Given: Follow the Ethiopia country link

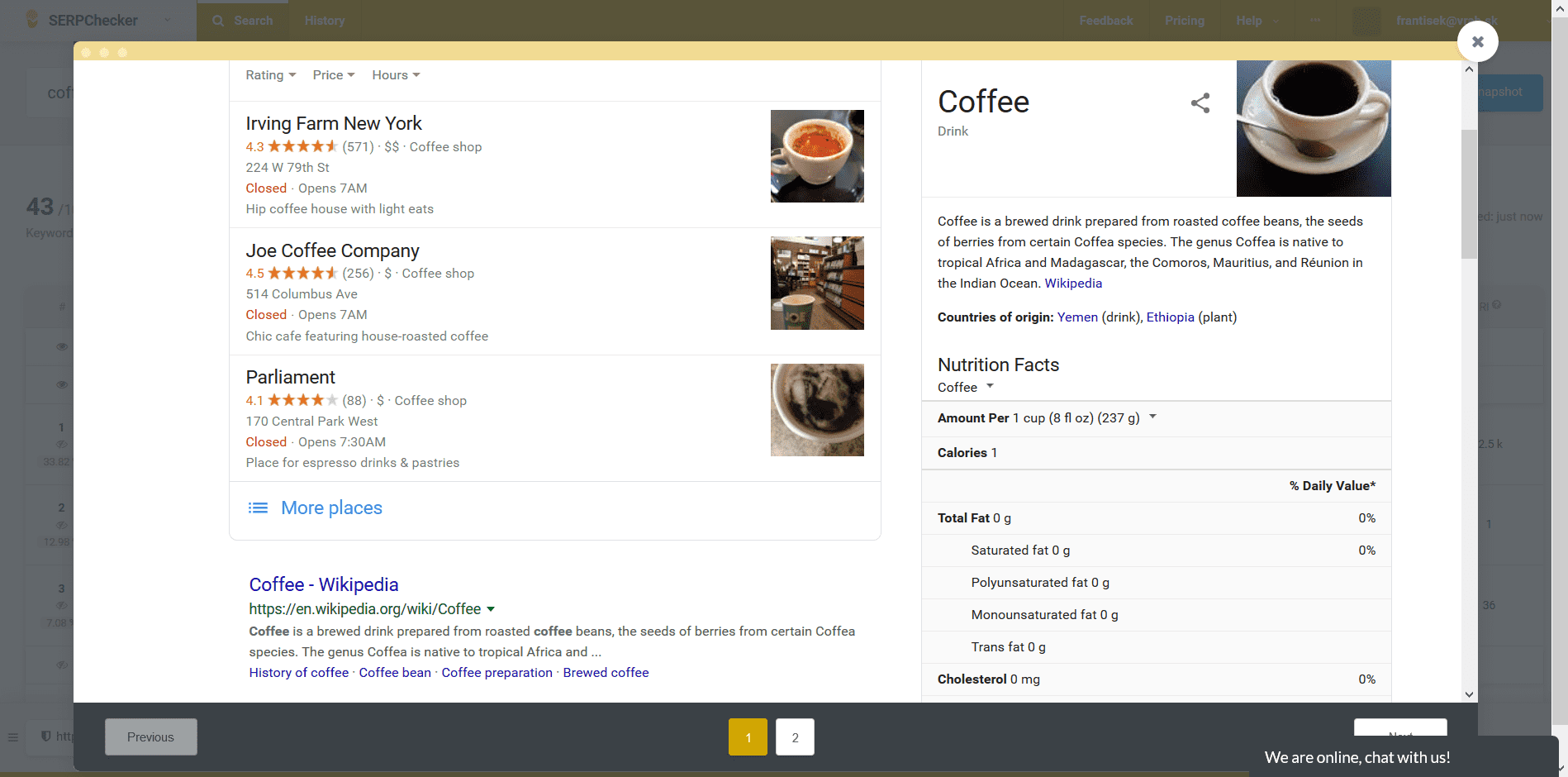Looking at the screenshot, I should click(x=1170, y=317).
